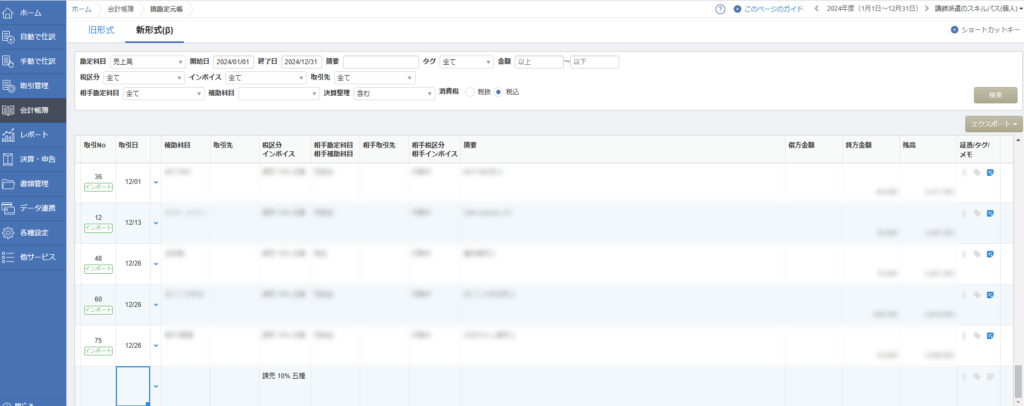Select the 税抜 radio button

point(471,92)
